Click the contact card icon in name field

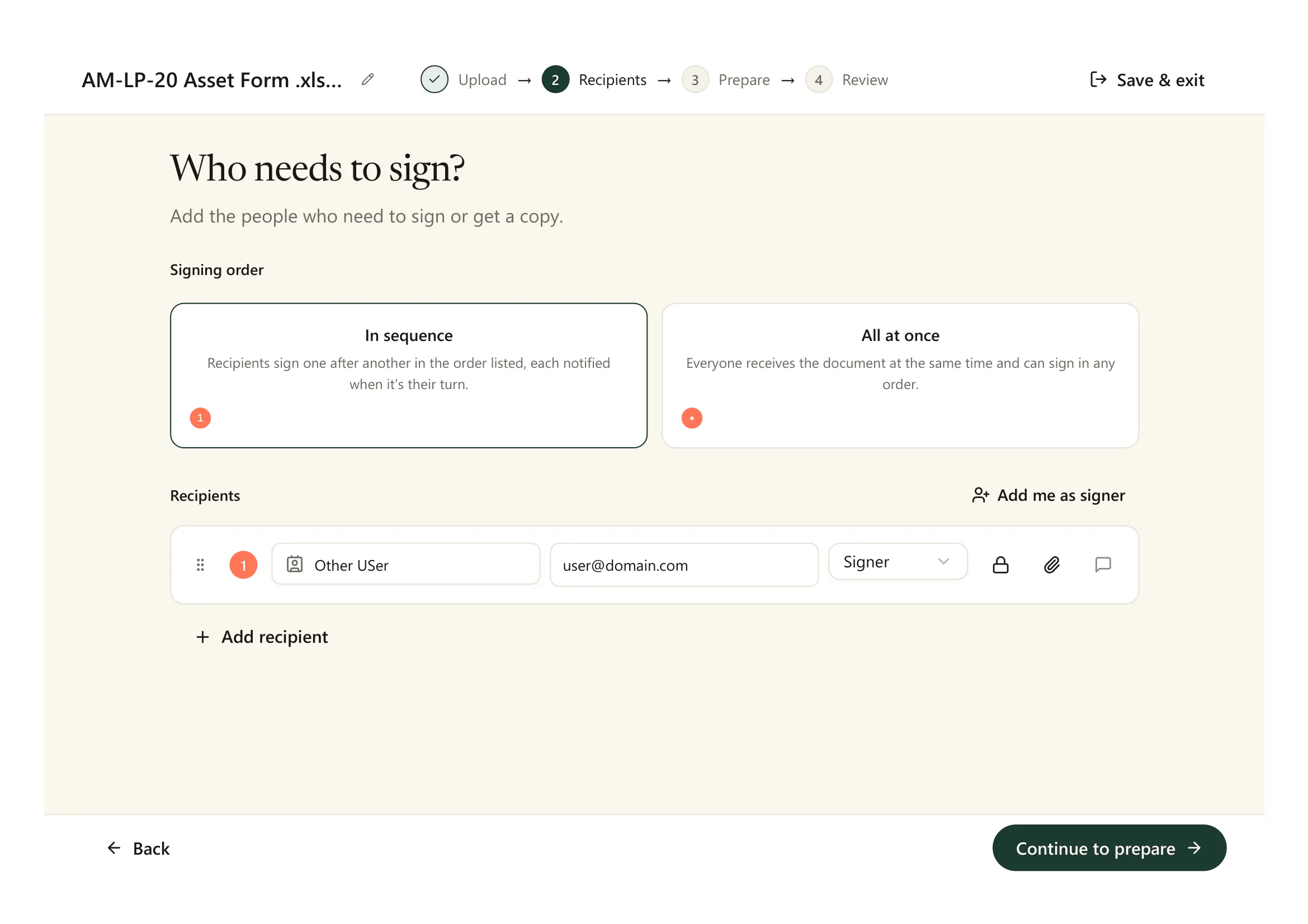295,564
